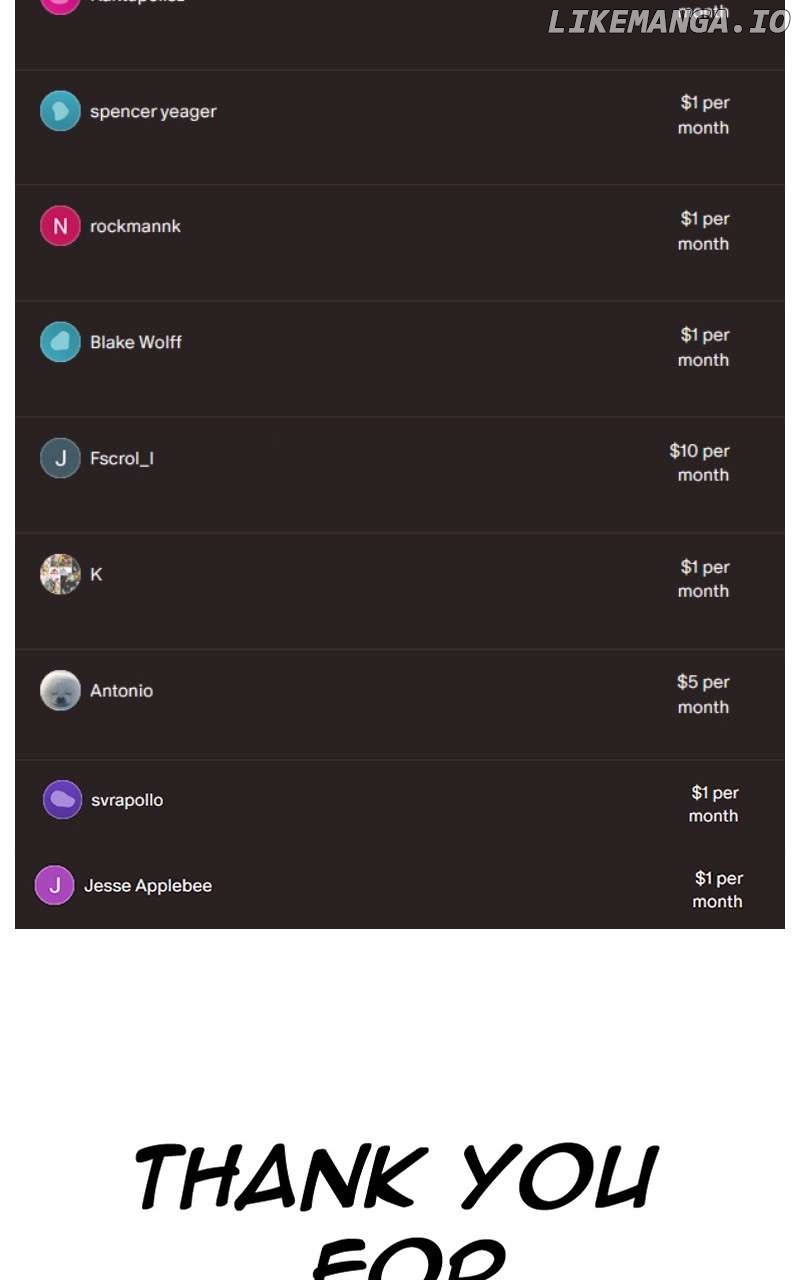Image resolution: width=800 pixels, height=1280 pixels.
Task: Click the THANK YOU heading text
Action: [x=396, y=1178]
